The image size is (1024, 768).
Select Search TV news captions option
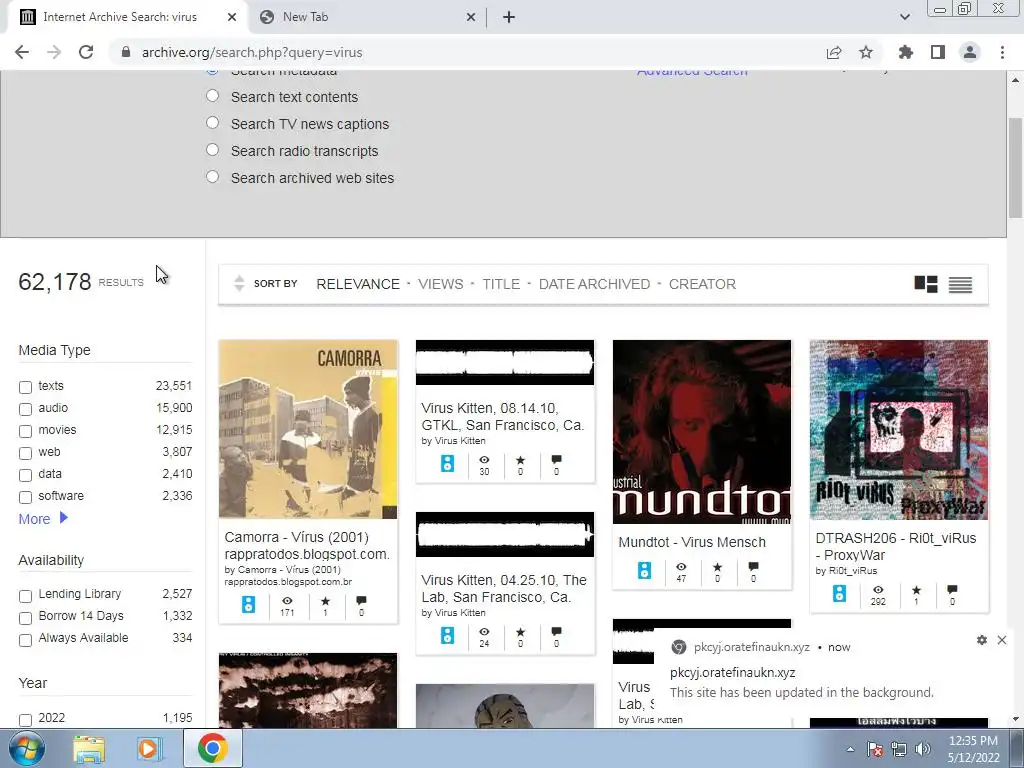coord(212,123)
